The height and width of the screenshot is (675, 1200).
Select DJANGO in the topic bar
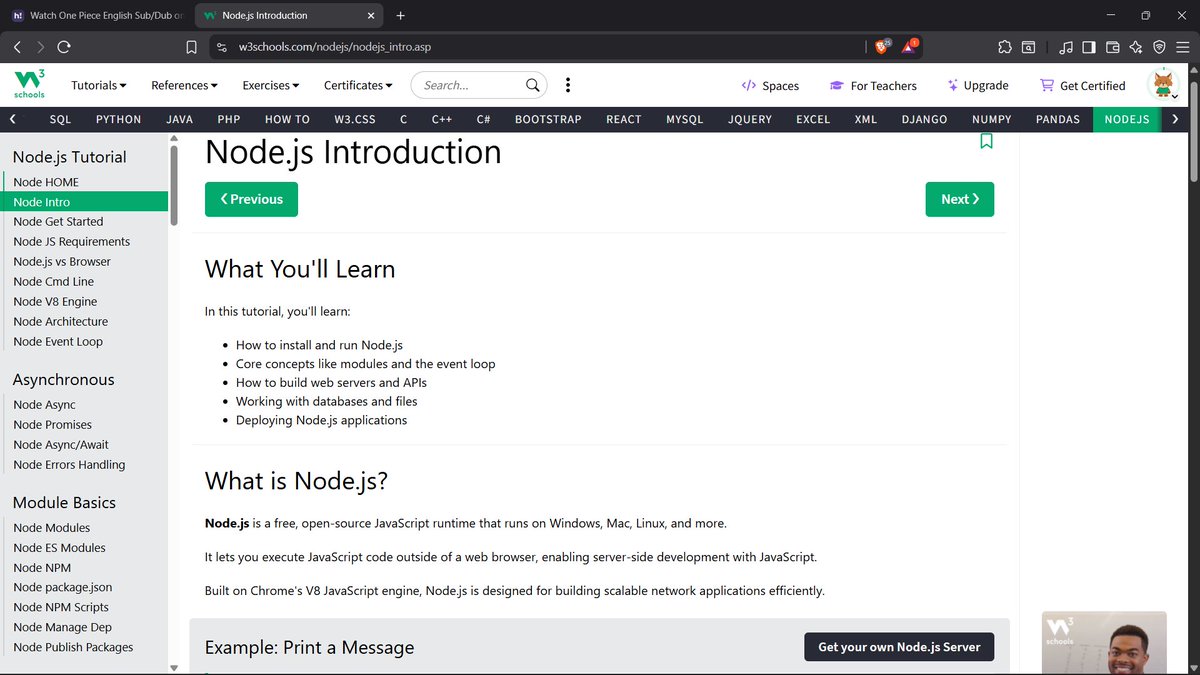click(924, 119)
